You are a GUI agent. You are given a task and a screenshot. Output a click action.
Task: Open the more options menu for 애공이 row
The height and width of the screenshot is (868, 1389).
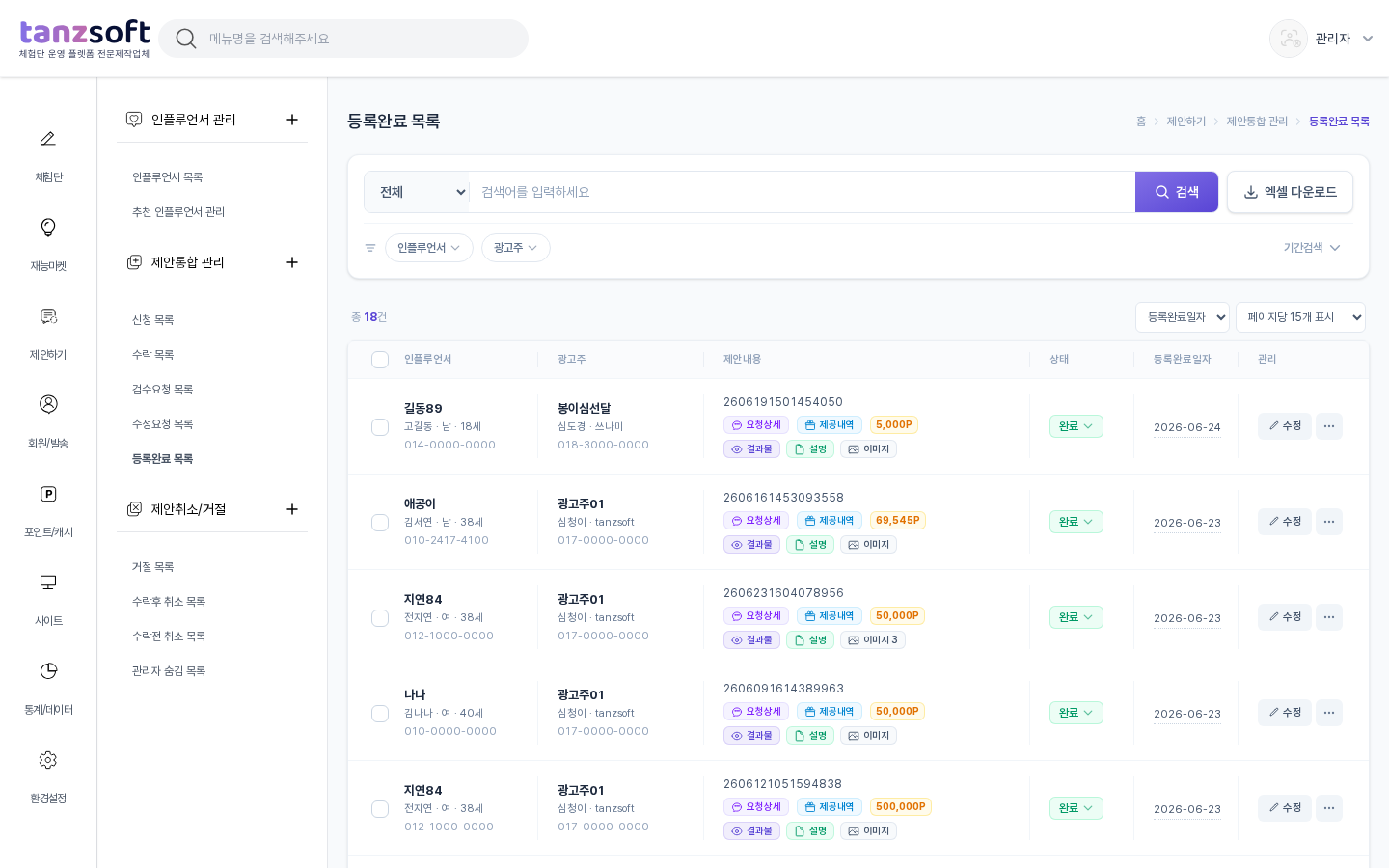coord(1329,522)
